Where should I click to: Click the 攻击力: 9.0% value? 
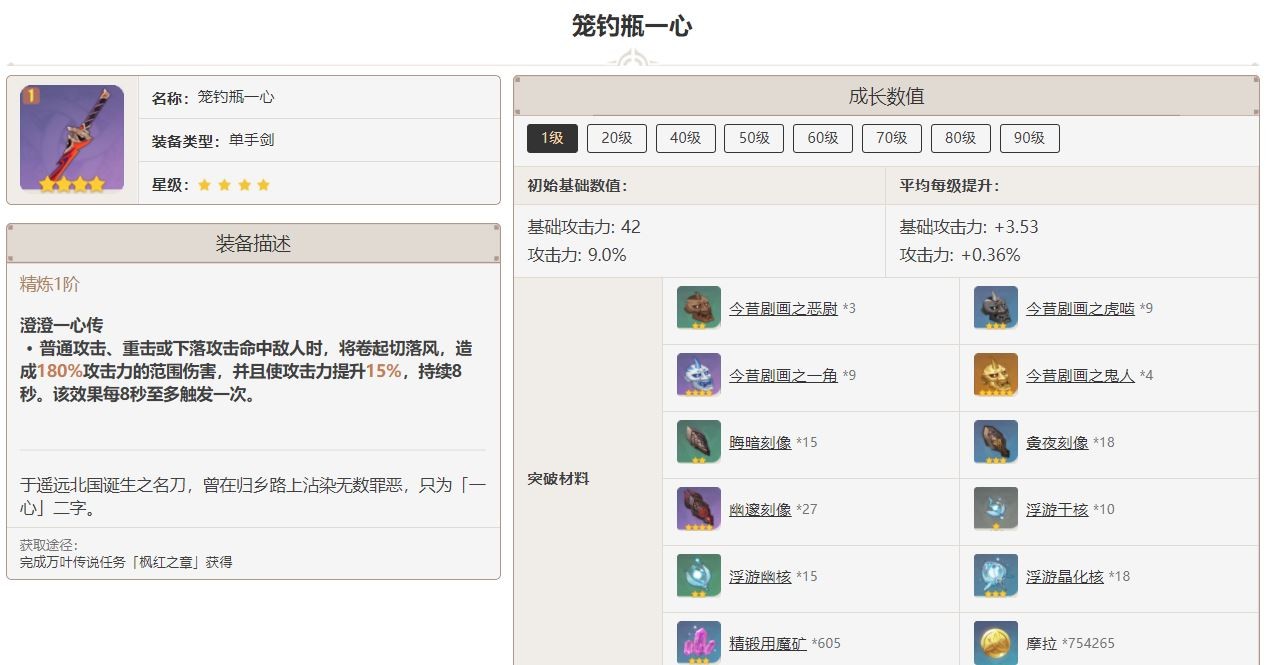click(x=577, y=255)
